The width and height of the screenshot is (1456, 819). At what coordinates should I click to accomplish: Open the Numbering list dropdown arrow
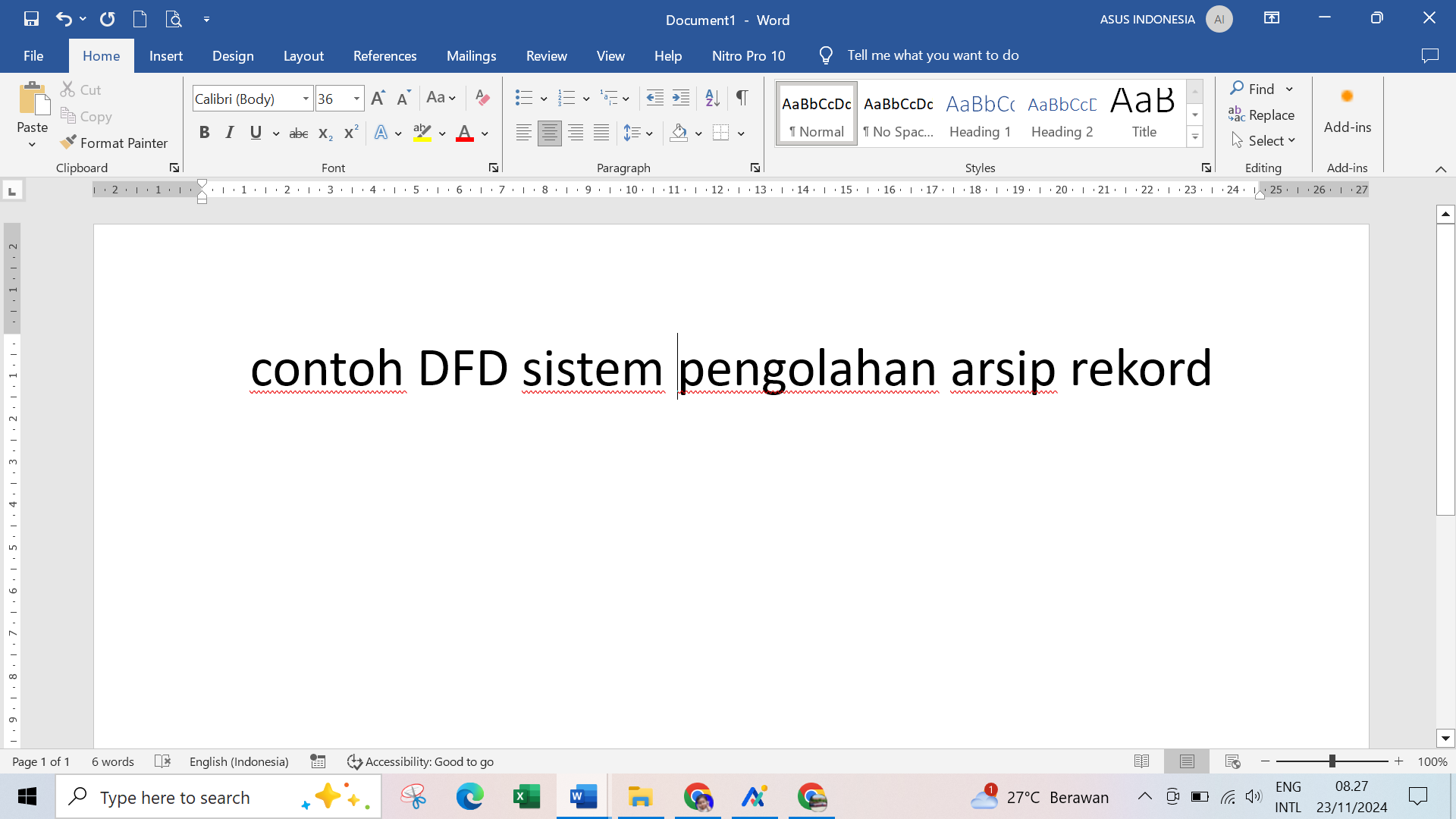(x=586, y=99)
